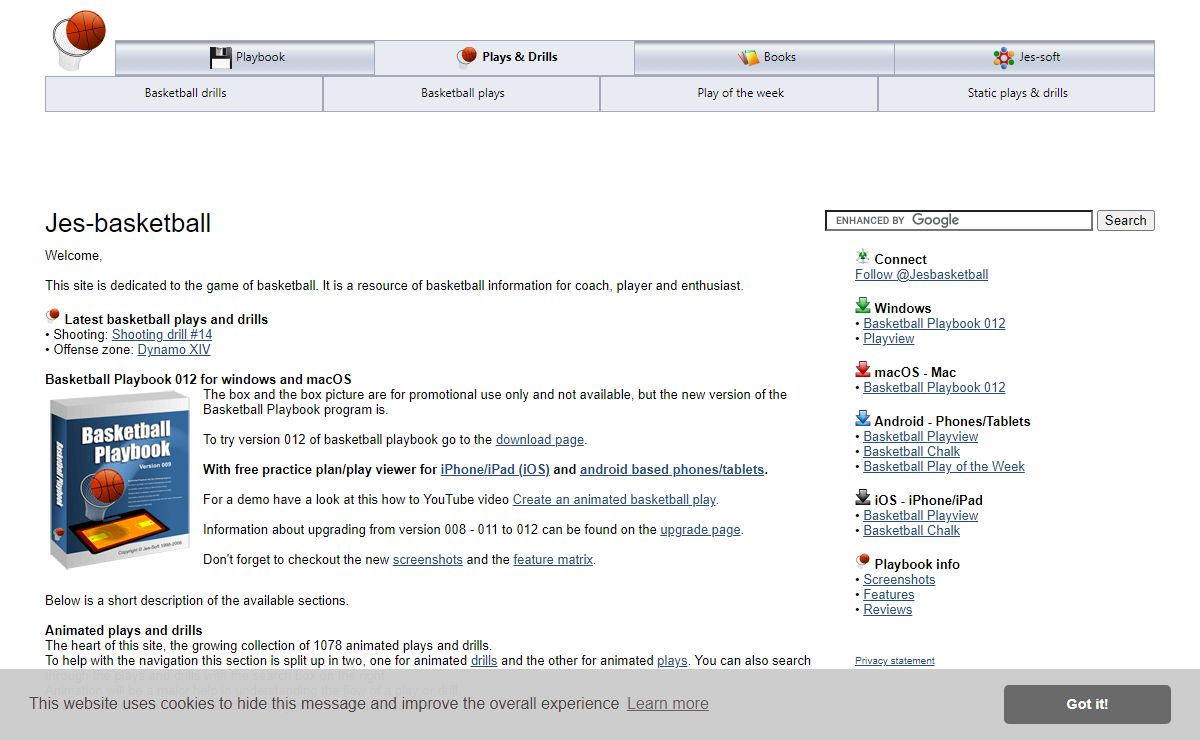Open Android Basketball Chalk link

[x=912, y=451]
